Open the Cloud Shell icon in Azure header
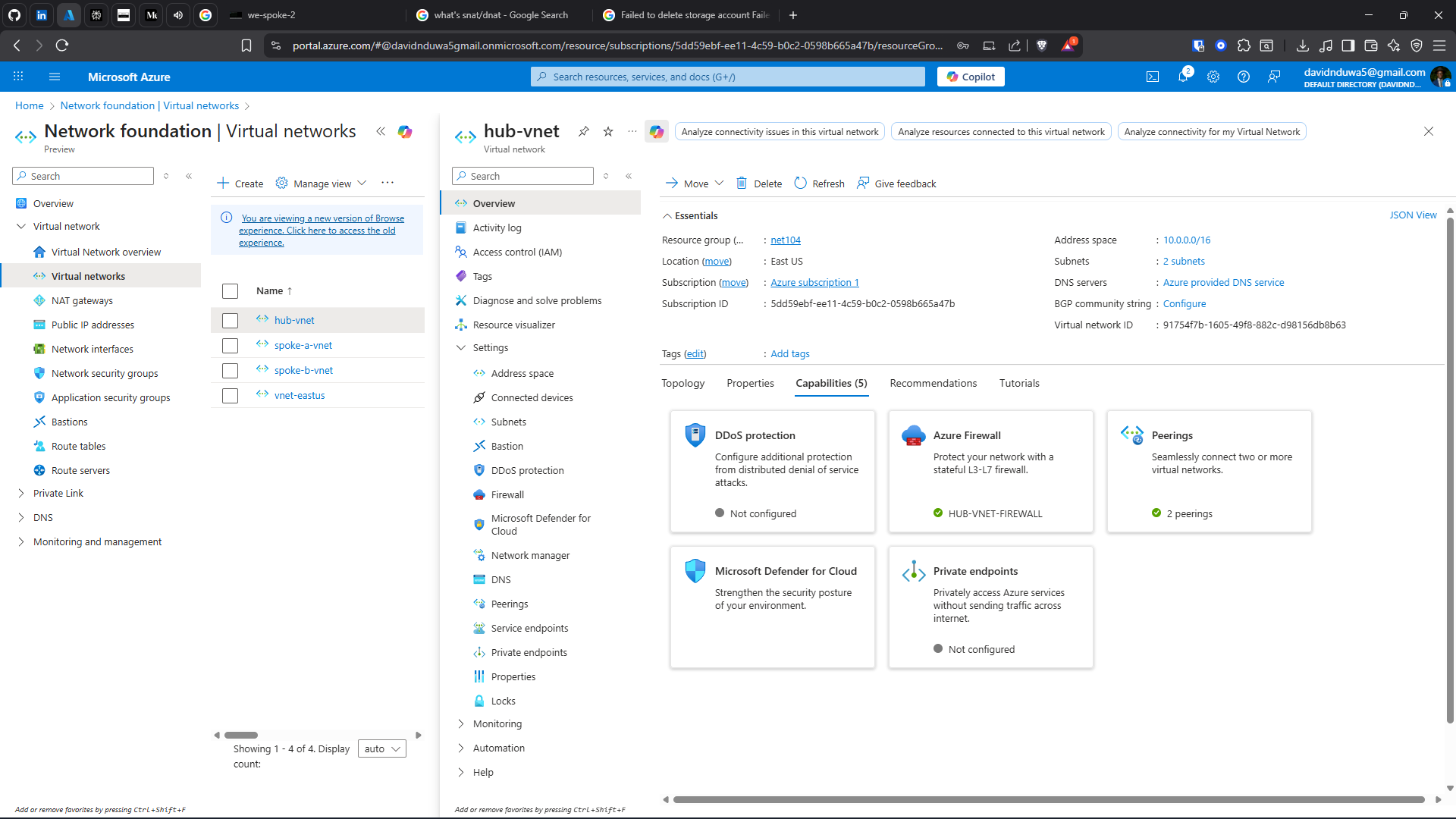 [1153, 77]
